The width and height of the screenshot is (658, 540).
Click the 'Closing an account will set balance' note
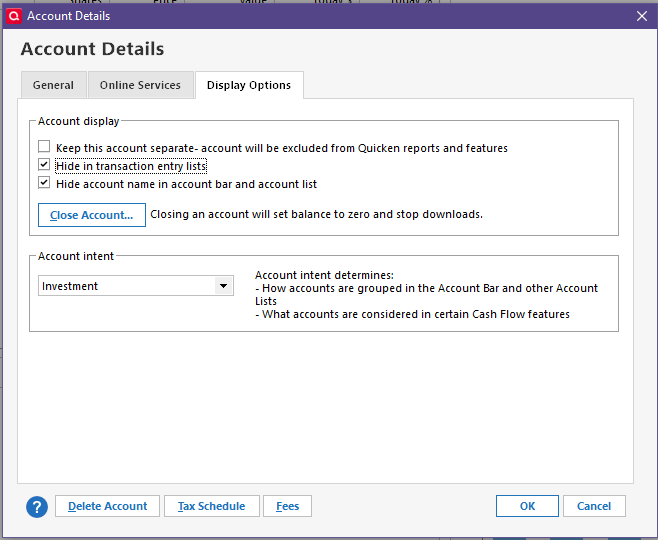[x=316, y=214]
